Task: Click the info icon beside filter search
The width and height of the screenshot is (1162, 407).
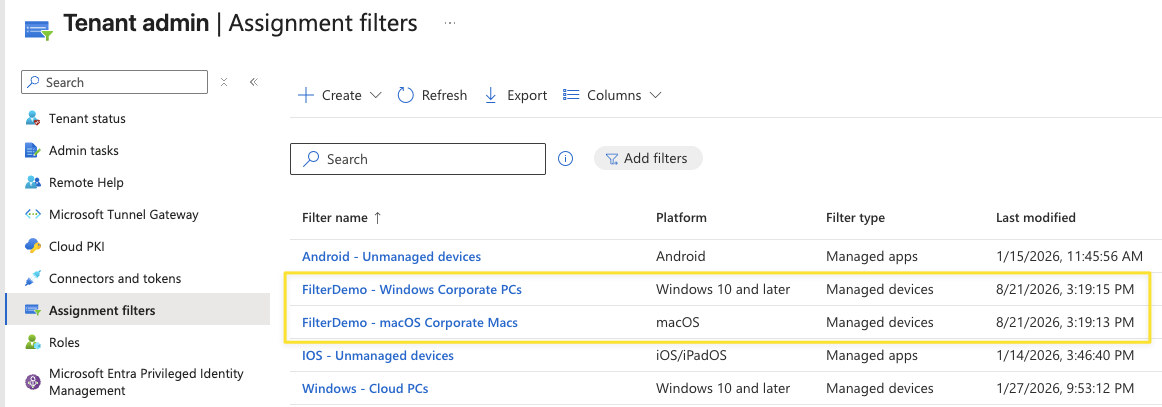Action: (x=565, y=159)
